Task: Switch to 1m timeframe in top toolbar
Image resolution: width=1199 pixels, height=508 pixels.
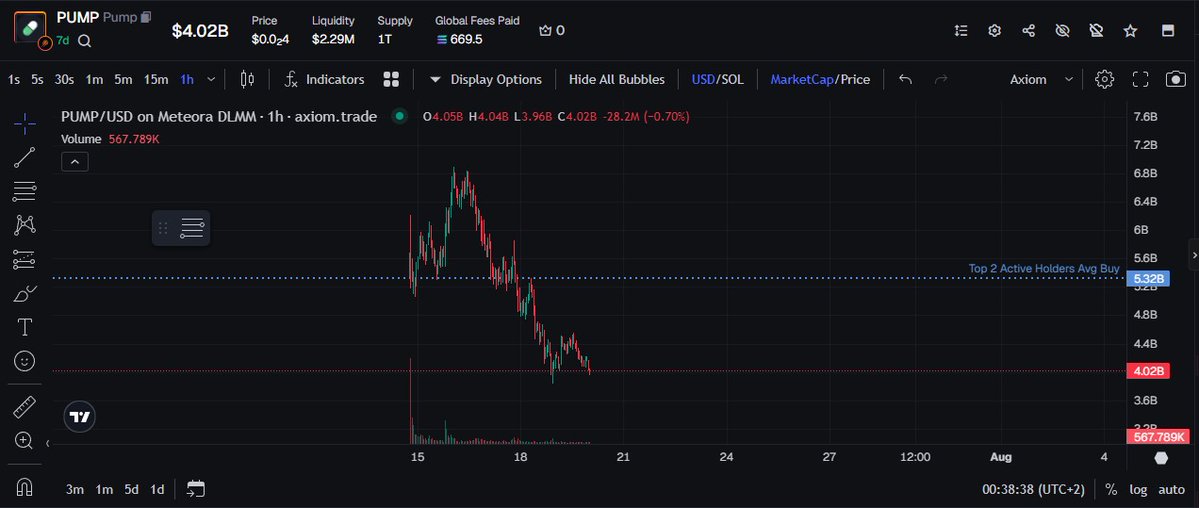Action: [x=94, y=79]
